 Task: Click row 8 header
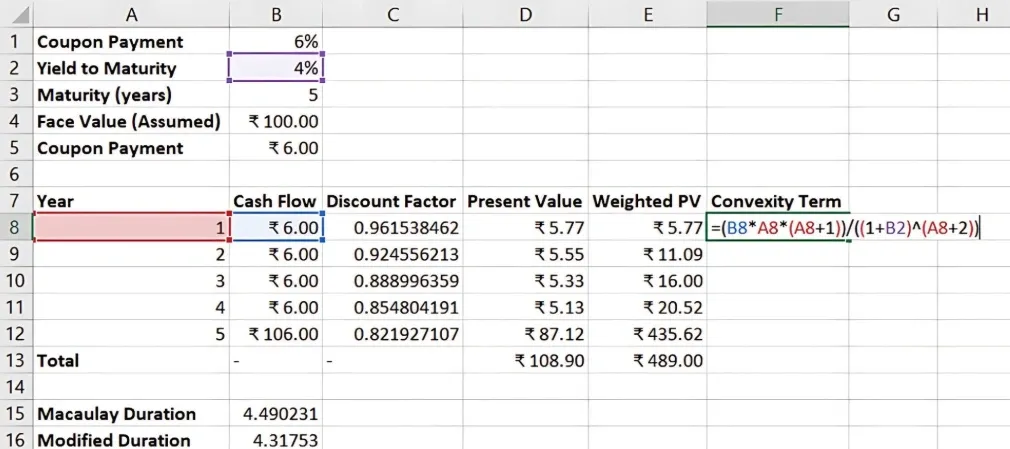tap(16, 228)
